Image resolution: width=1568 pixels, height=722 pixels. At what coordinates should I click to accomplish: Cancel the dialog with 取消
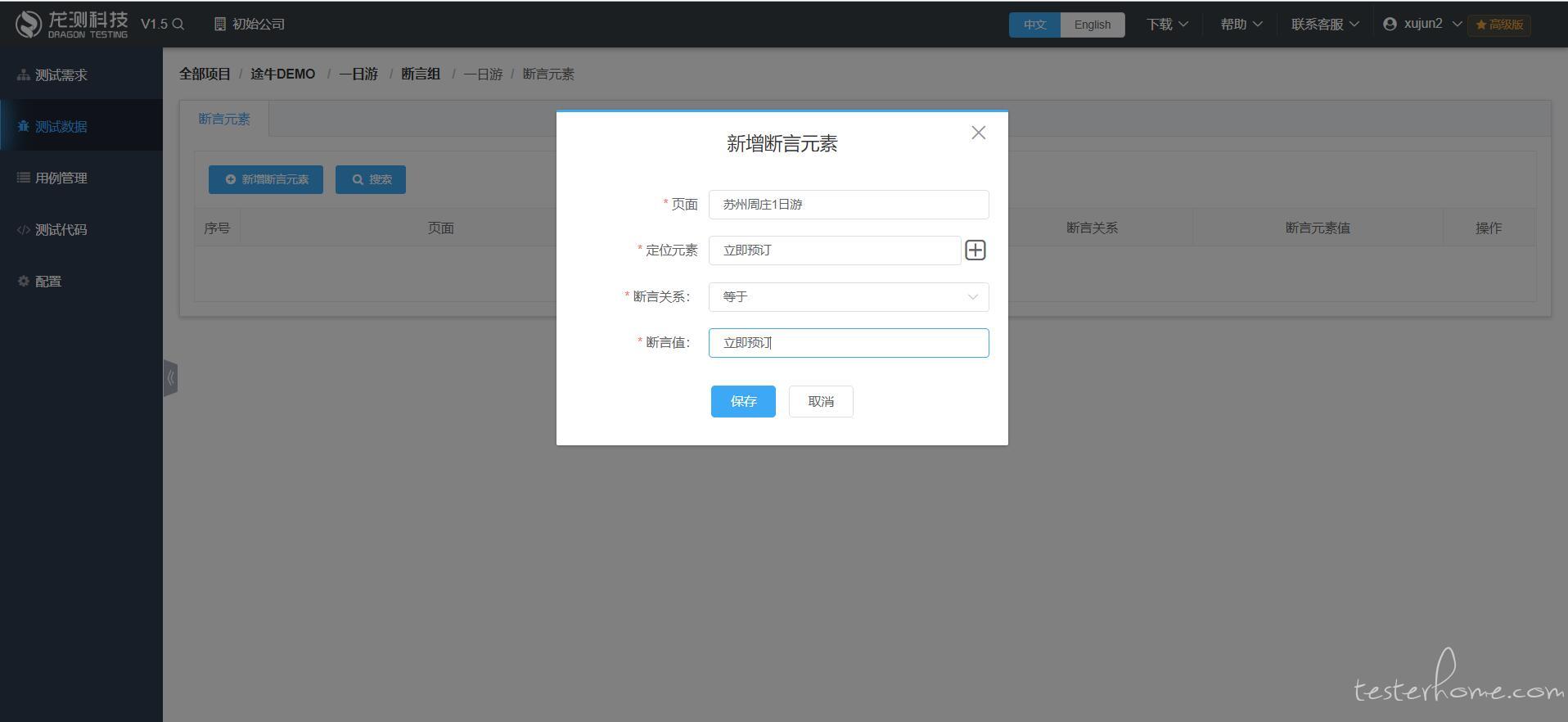[x=821, y=401]
